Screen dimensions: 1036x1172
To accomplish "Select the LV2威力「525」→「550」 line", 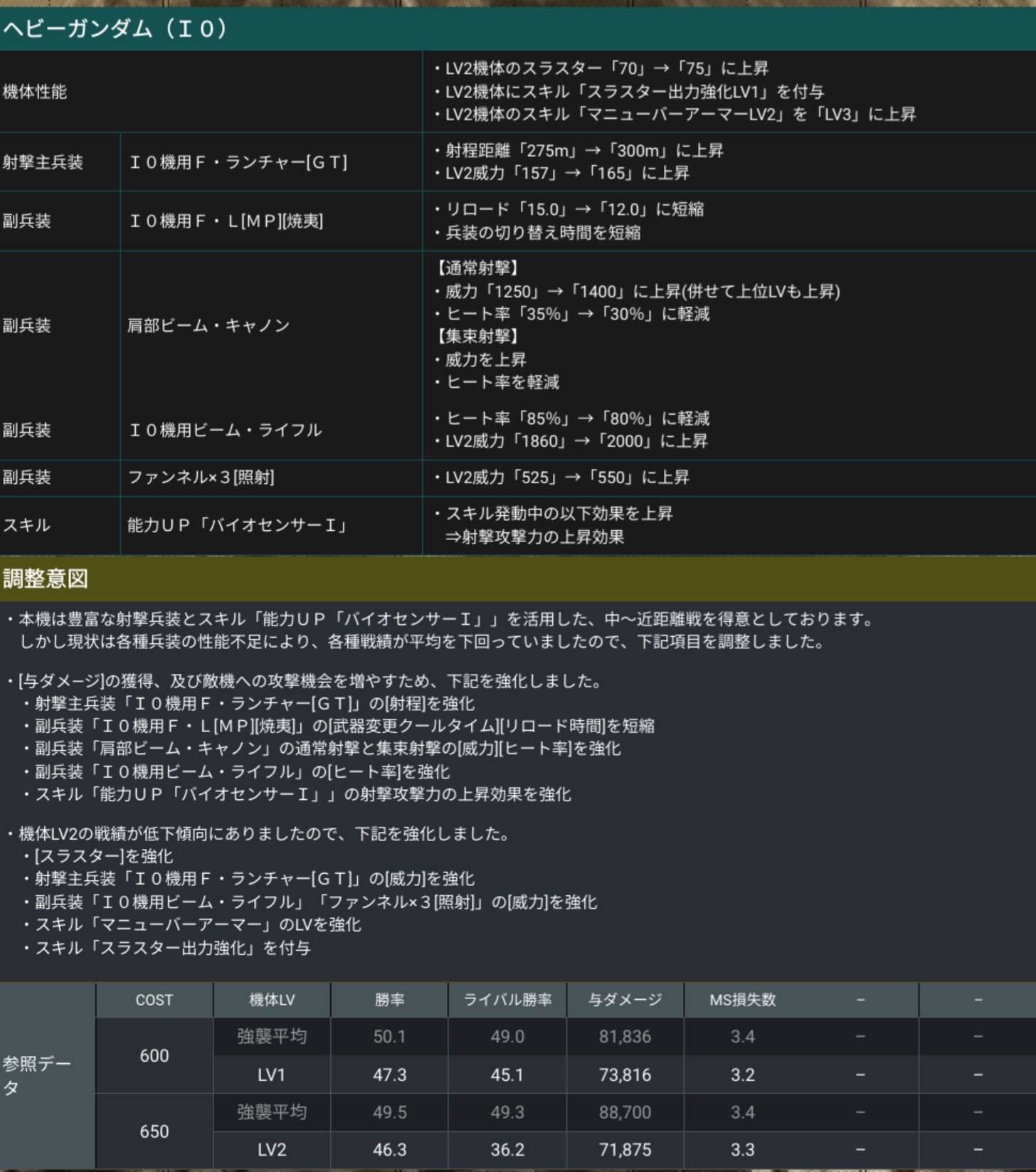I will tap(561, 477).
